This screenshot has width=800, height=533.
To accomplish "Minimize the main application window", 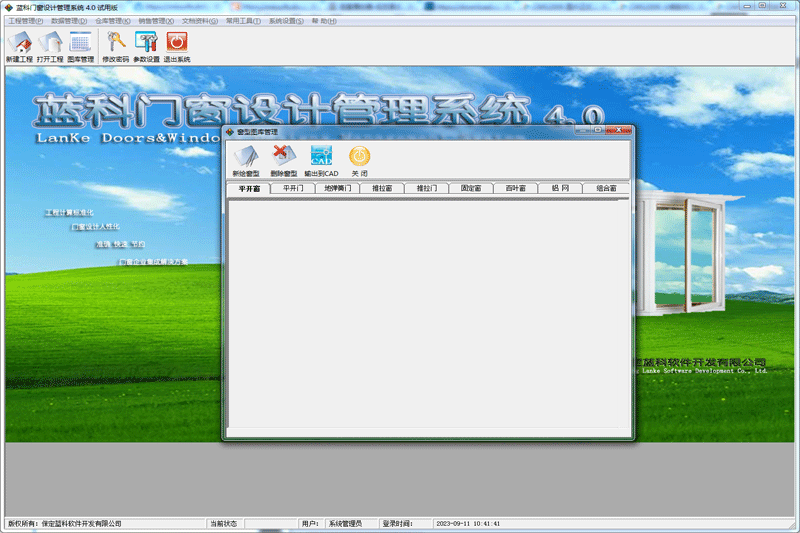I will (x=747, y=6).
